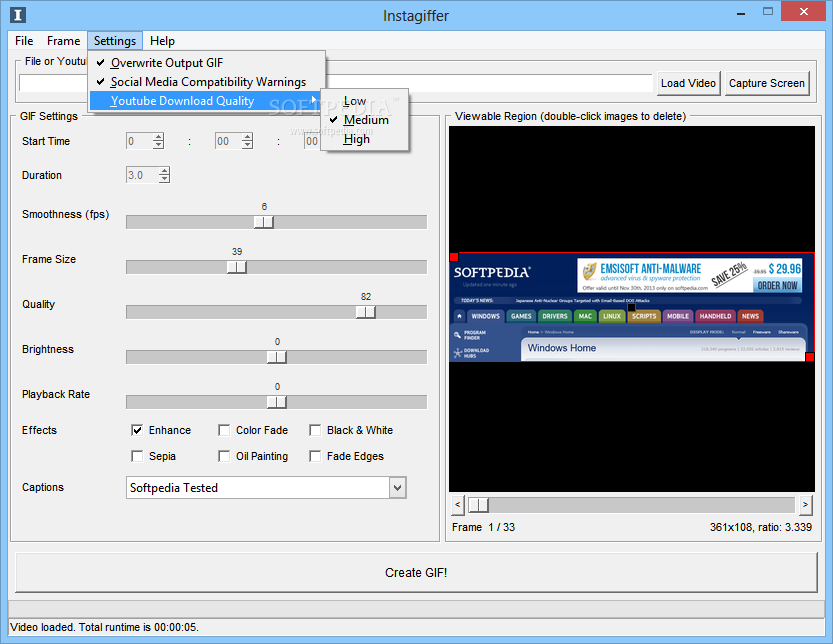
Task: Select Medium download quality
Action: (364, 120)
